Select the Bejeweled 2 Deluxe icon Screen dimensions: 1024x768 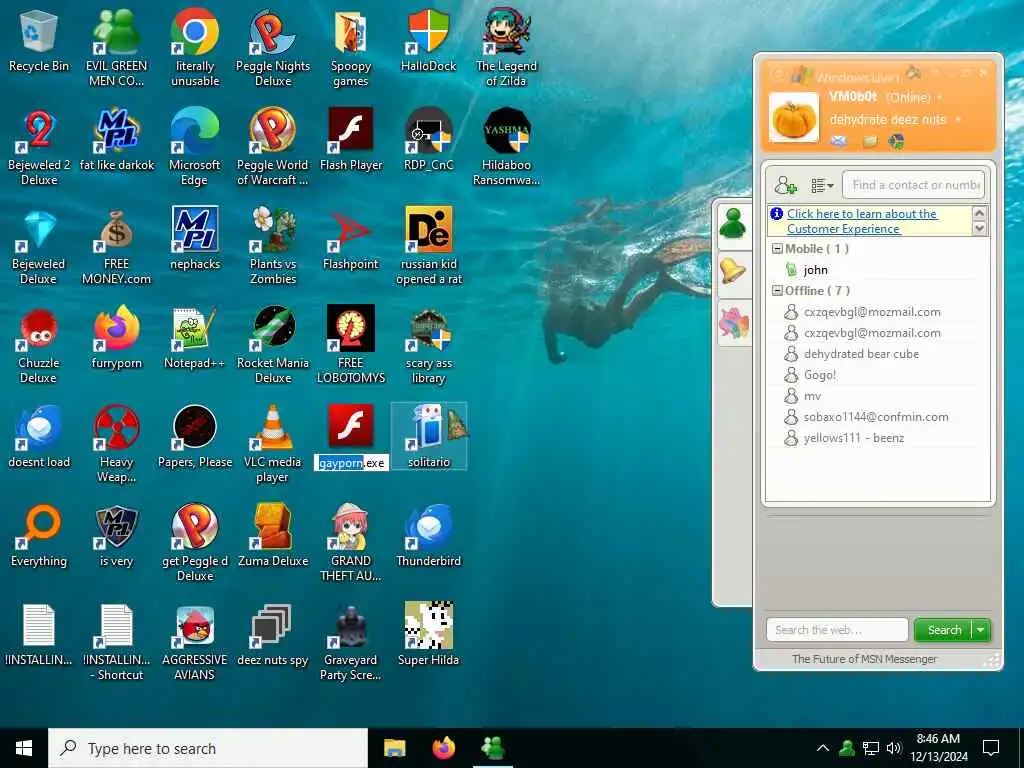pos(39,148)
